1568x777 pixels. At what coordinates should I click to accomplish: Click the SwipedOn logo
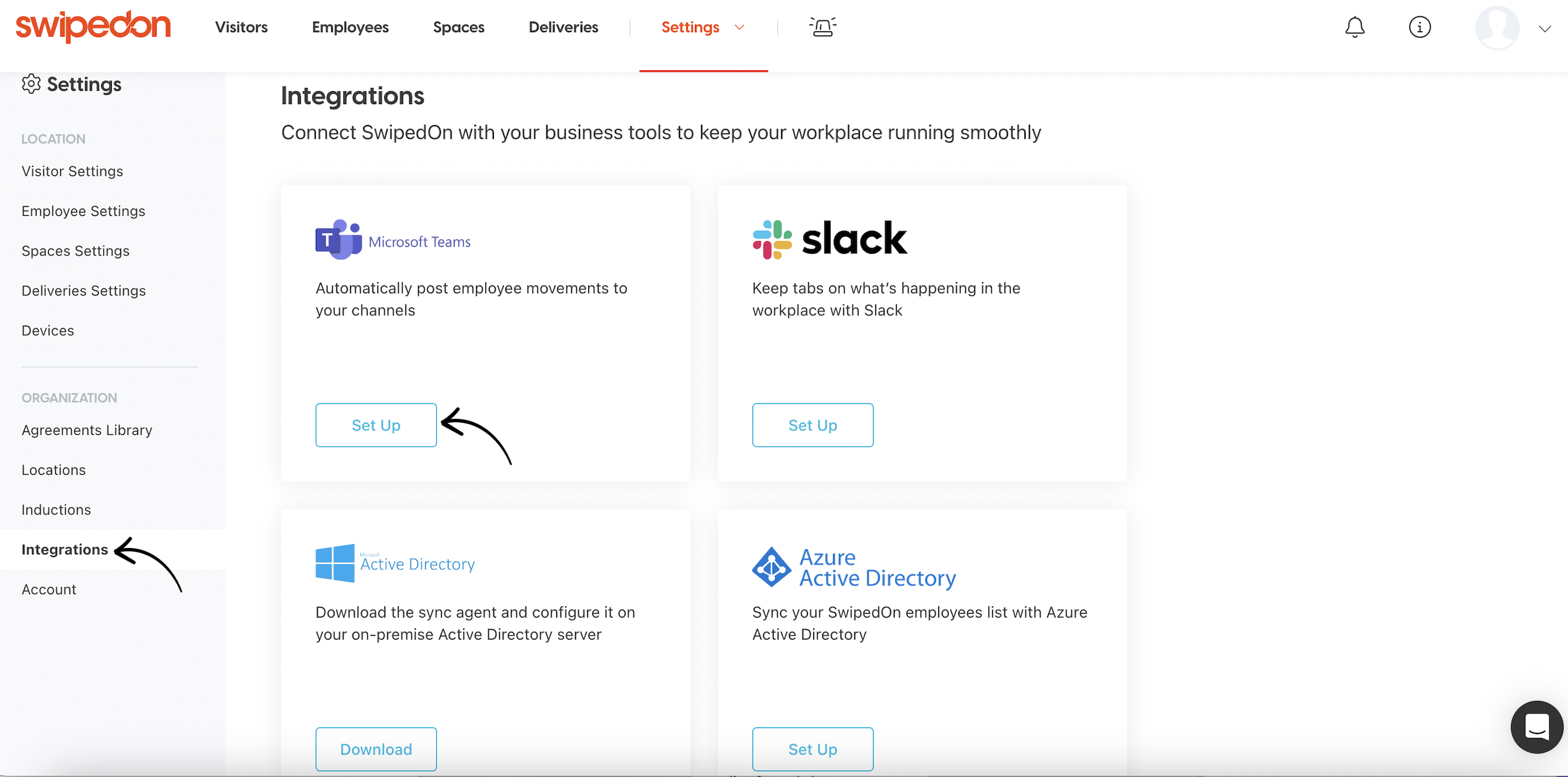tap(93, 26)
